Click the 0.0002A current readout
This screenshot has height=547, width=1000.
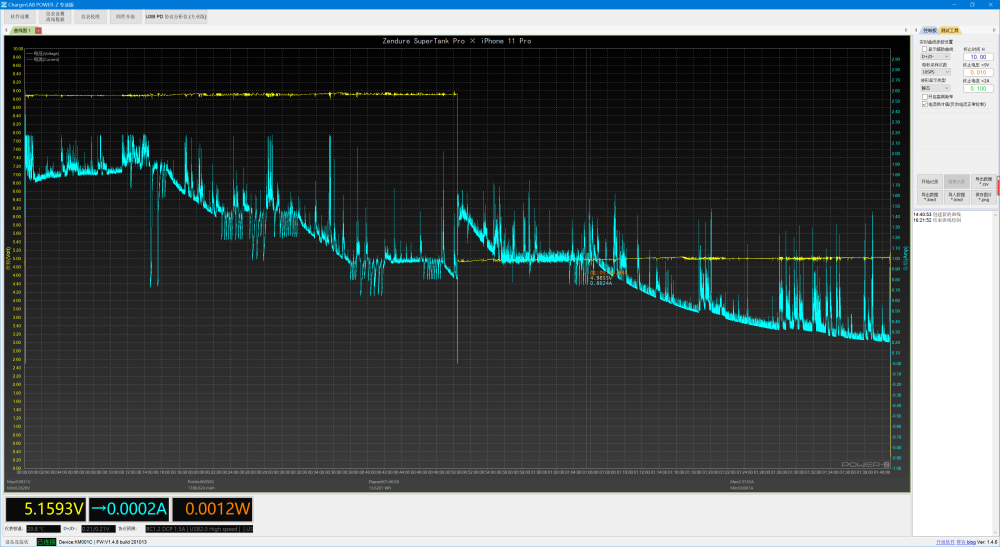(129, 509)
